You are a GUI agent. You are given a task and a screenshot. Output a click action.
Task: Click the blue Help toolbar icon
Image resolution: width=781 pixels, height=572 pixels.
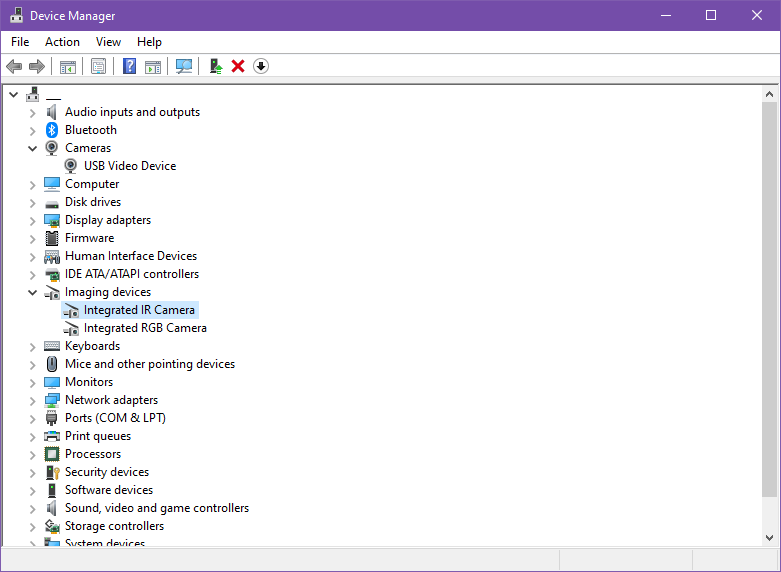click(130, 66)
